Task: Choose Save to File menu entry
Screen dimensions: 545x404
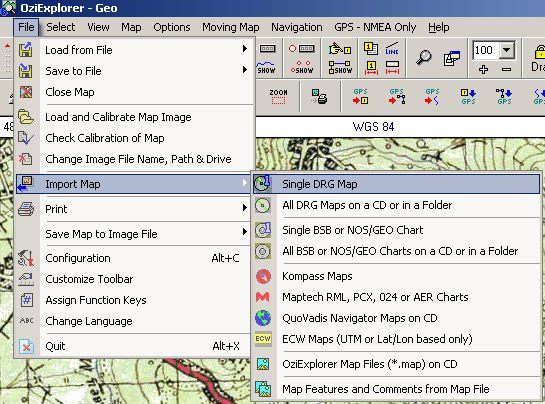Action: (134, 71)
